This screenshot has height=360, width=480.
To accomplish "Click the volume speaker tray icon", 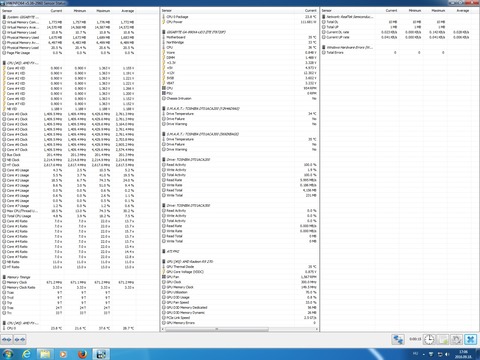I will pos(447,354).
